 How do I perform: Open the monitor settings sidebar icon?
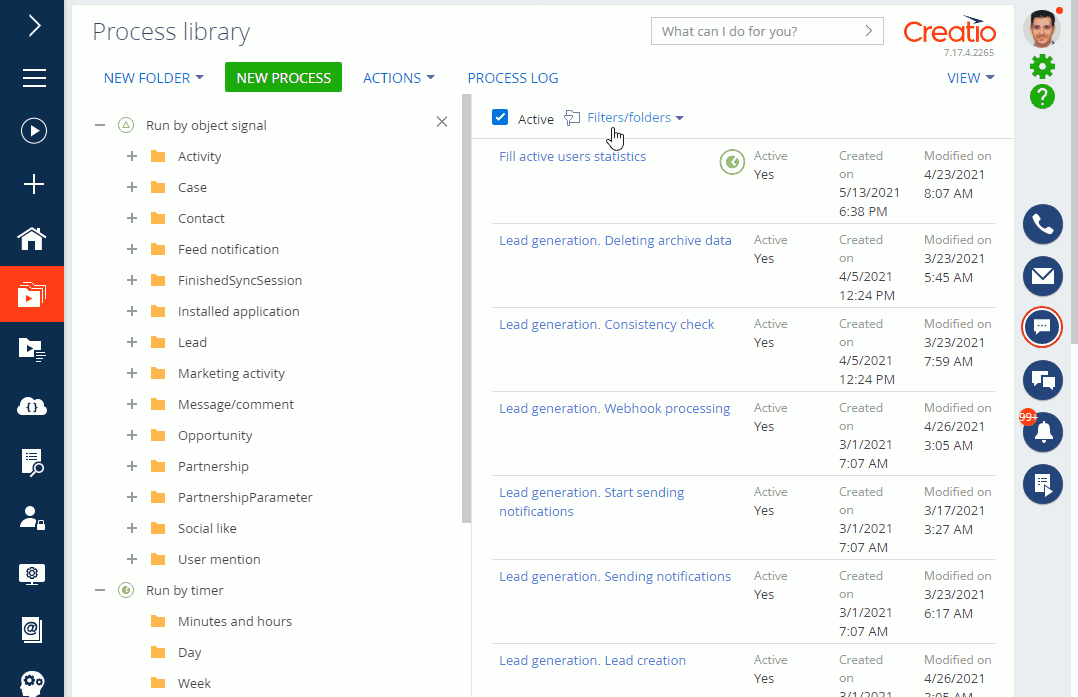point(32,574)
